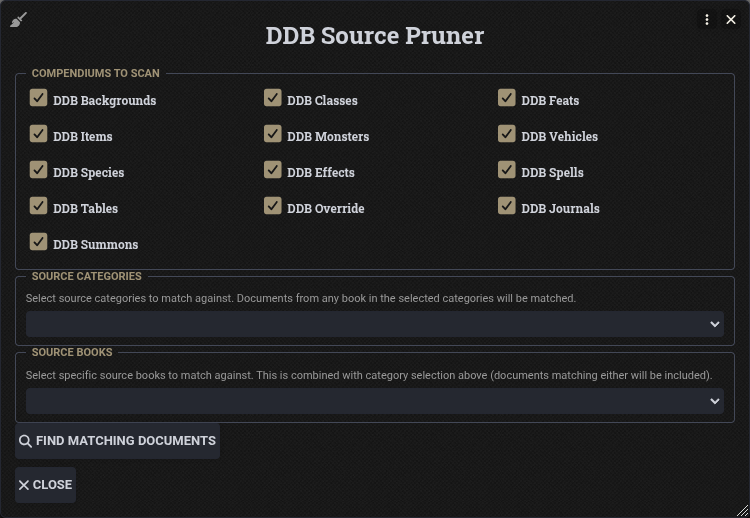Open the Source Books dropdown
750x518 pixels.
(375, 401)
